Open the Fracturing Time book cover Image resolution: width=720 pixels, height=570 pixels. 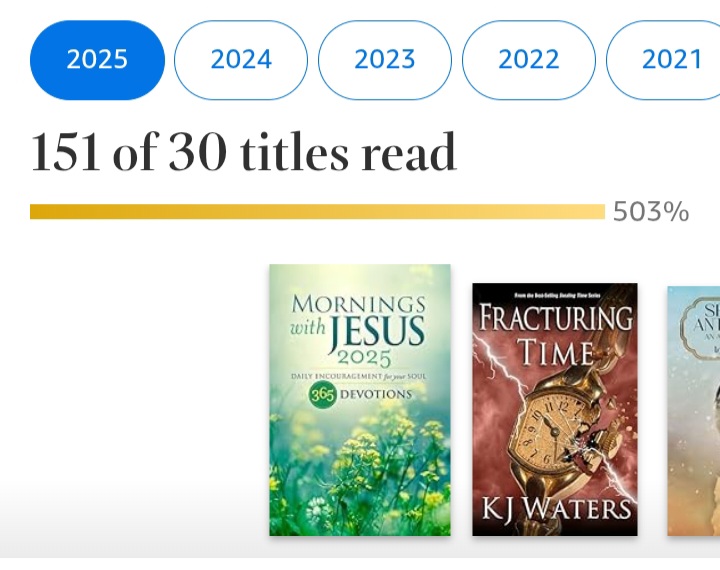click(555, 410)
